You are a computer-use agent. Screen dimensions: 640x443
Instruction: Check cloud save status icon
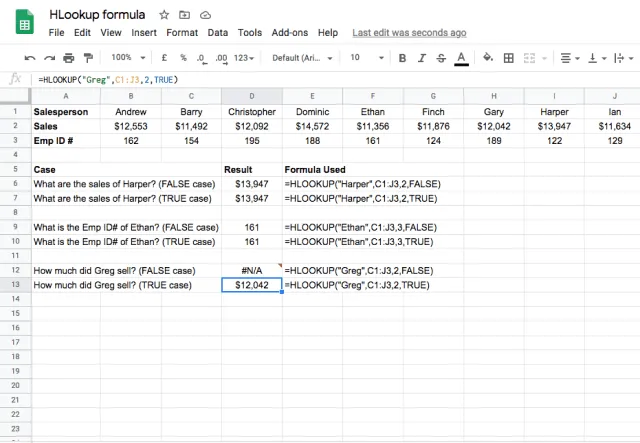(x=205, y=16)
